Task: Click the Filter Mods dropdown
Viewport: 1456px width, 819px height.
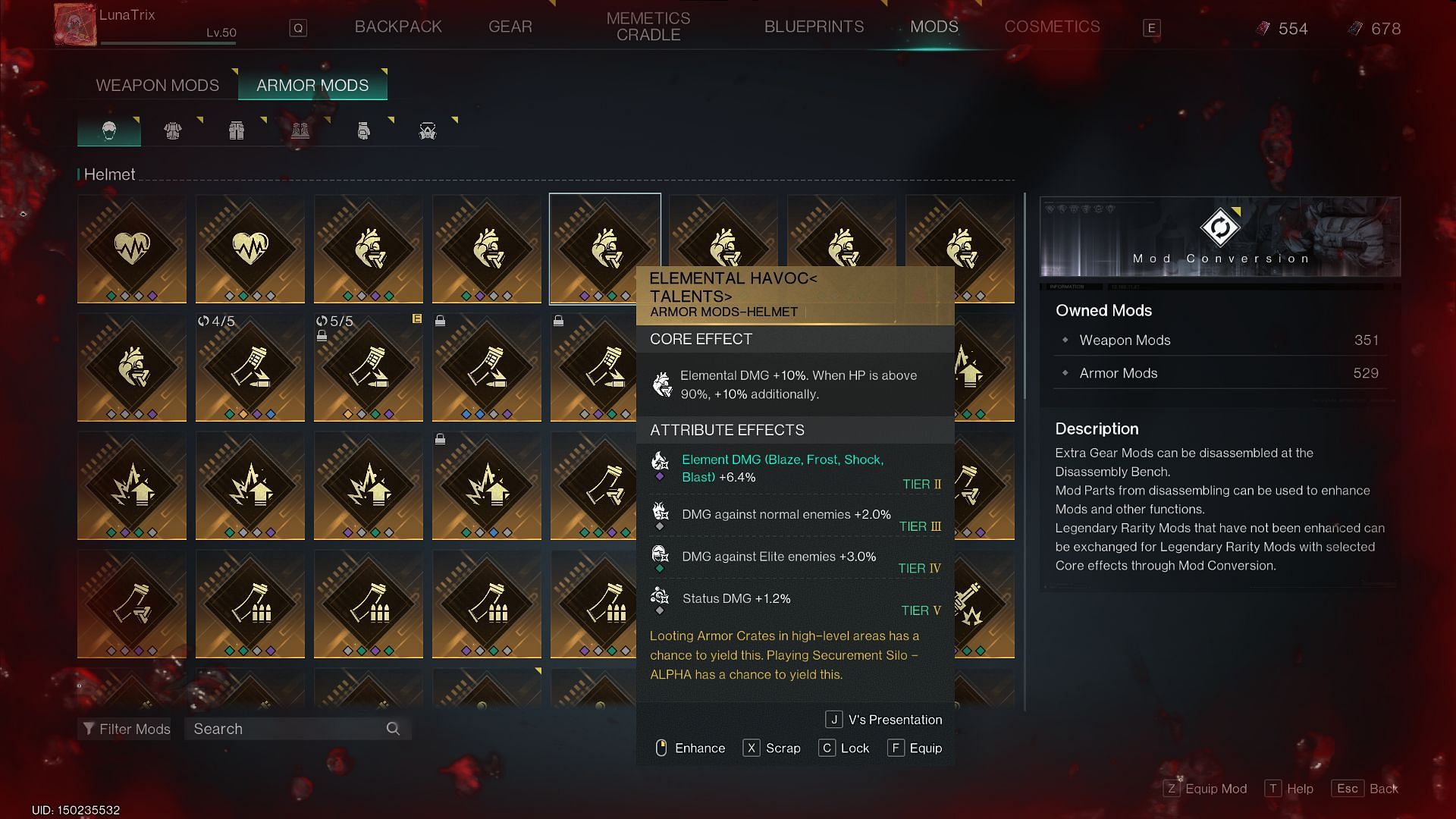Action: (126, 728)
